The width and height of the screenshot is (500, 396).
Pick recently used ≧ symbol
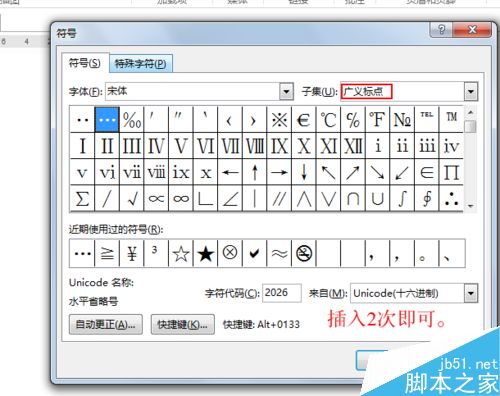click(x=107, y=253)
